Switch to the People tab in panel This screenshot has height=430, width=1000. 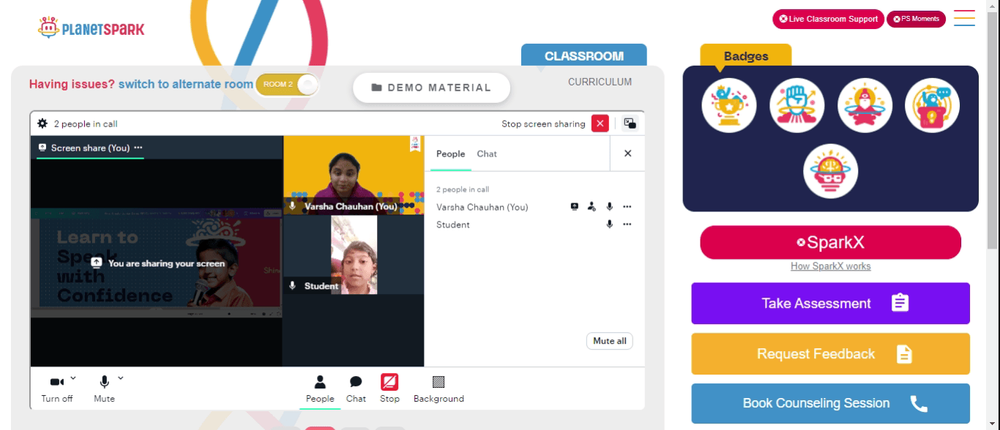point(450,154)
